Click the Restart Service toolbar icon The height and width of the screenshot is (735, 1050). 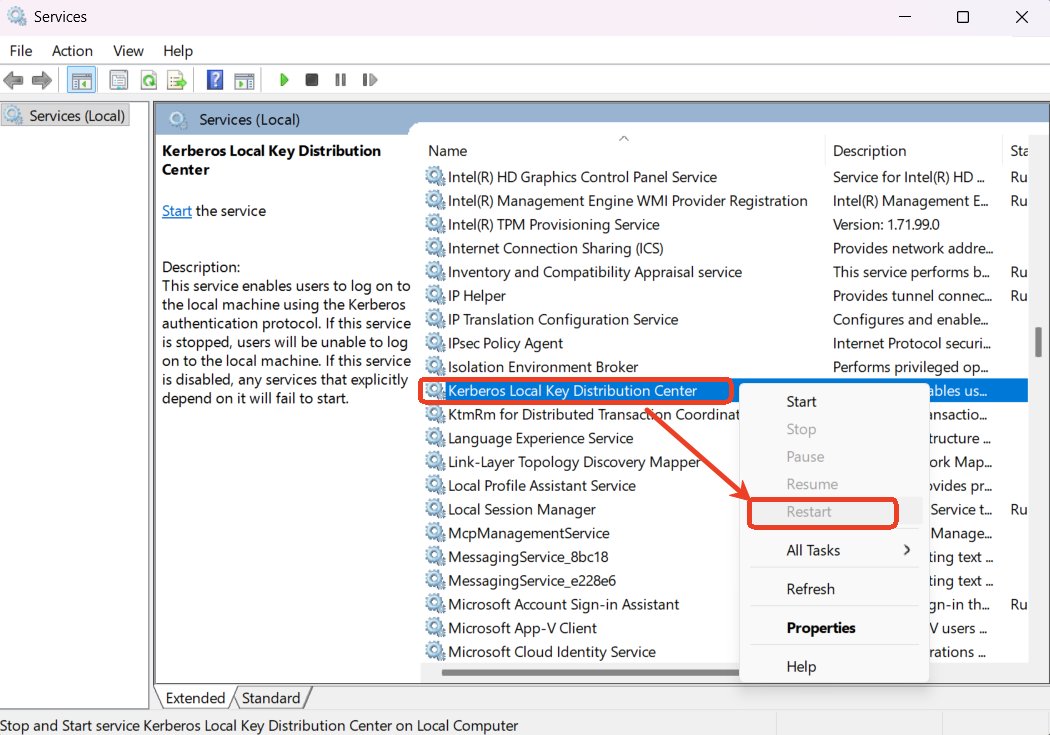370,80
